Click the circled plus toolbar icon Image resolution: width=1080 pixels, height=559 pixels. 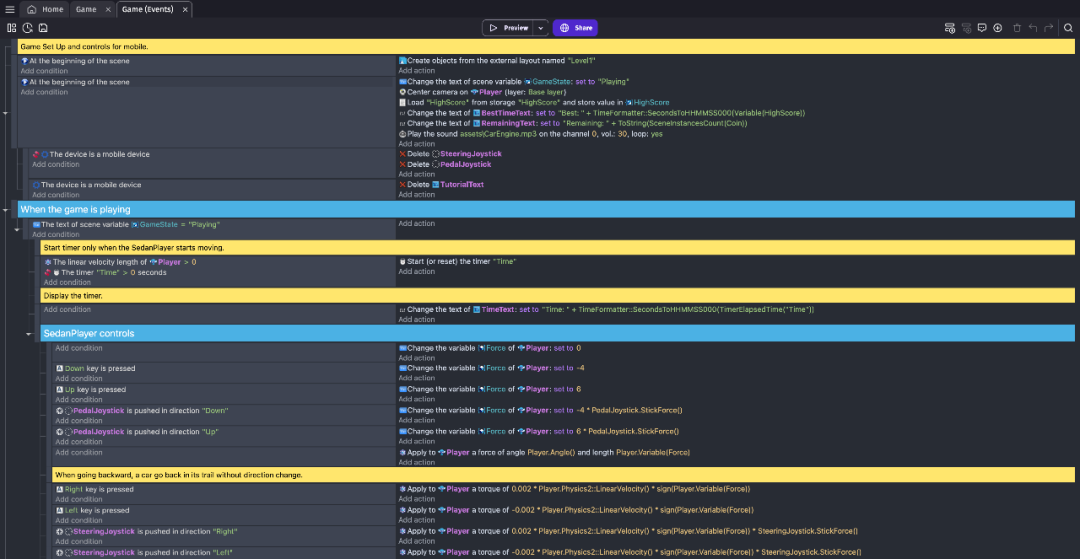999,28
